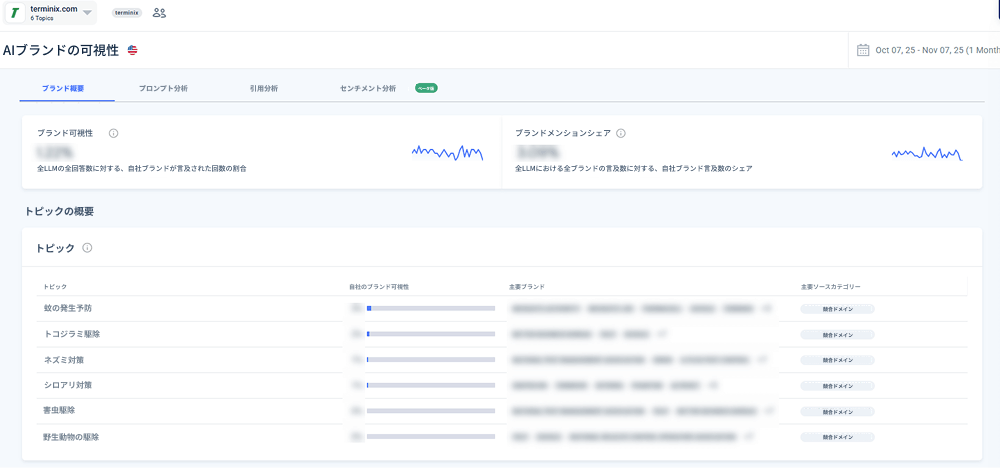This screenshot has width=1000, height=468.
Task: Open the センチメント分析 tab
Action: coord(368,89)
